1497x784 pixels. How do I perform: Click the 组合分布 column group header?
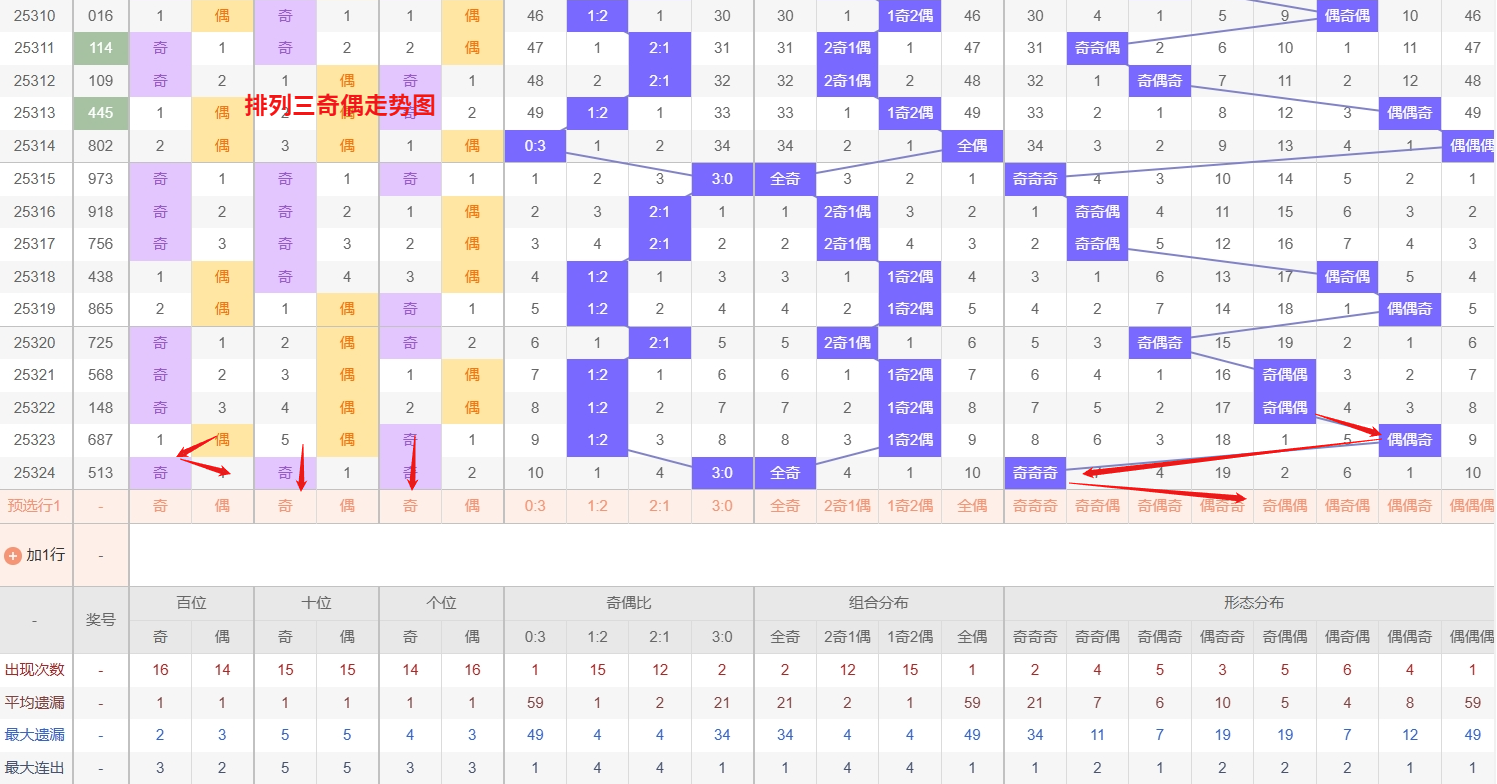click(x=878, y=603)
